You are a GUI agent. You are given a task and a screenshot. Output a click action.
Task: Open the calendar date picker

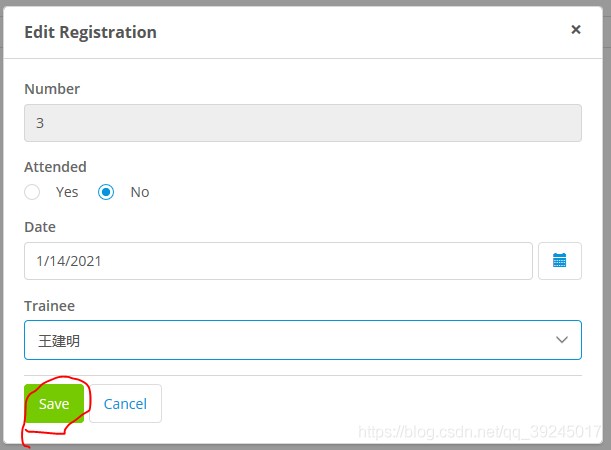560,261
